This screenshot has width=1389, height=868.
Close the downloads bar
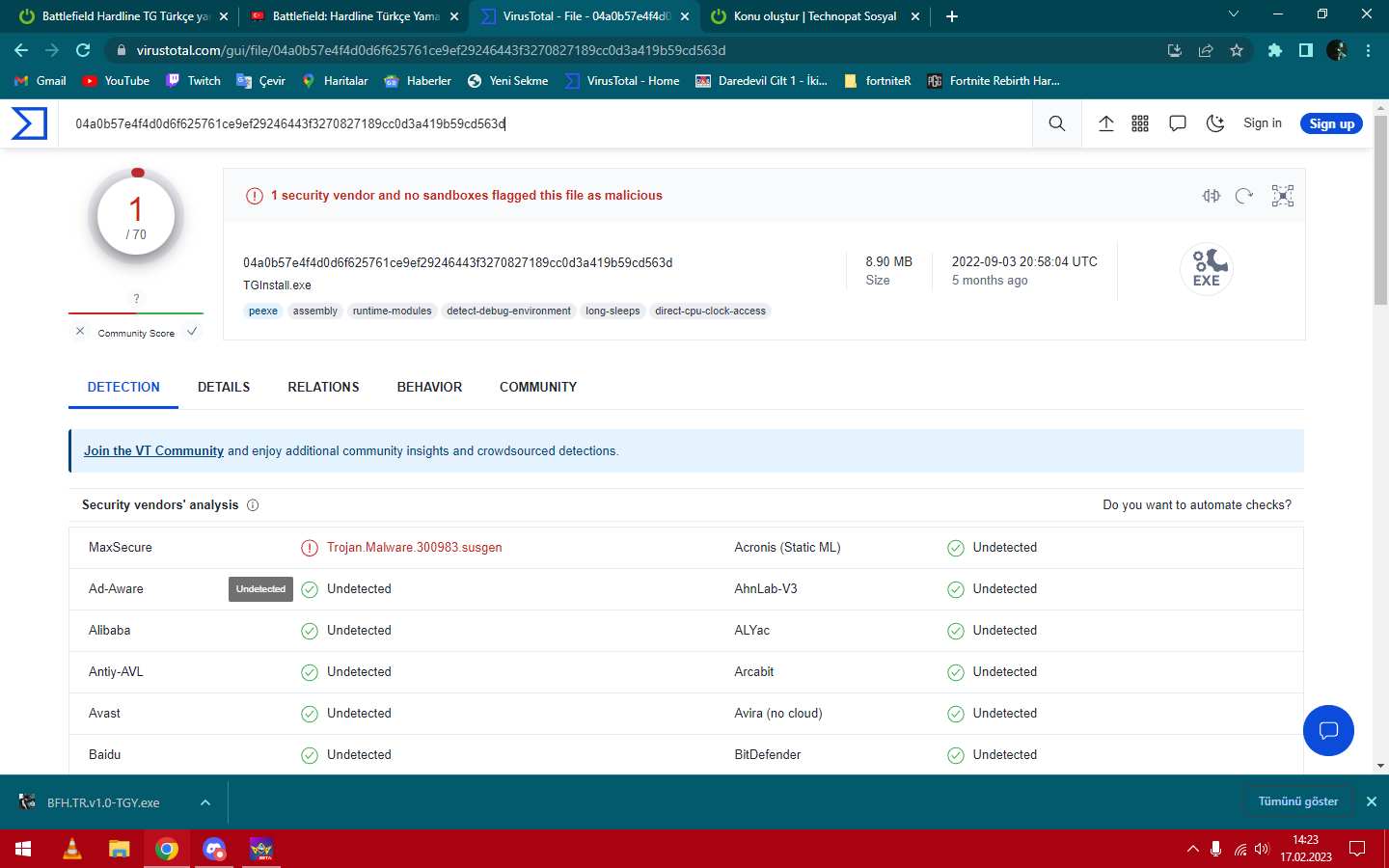1372,801
